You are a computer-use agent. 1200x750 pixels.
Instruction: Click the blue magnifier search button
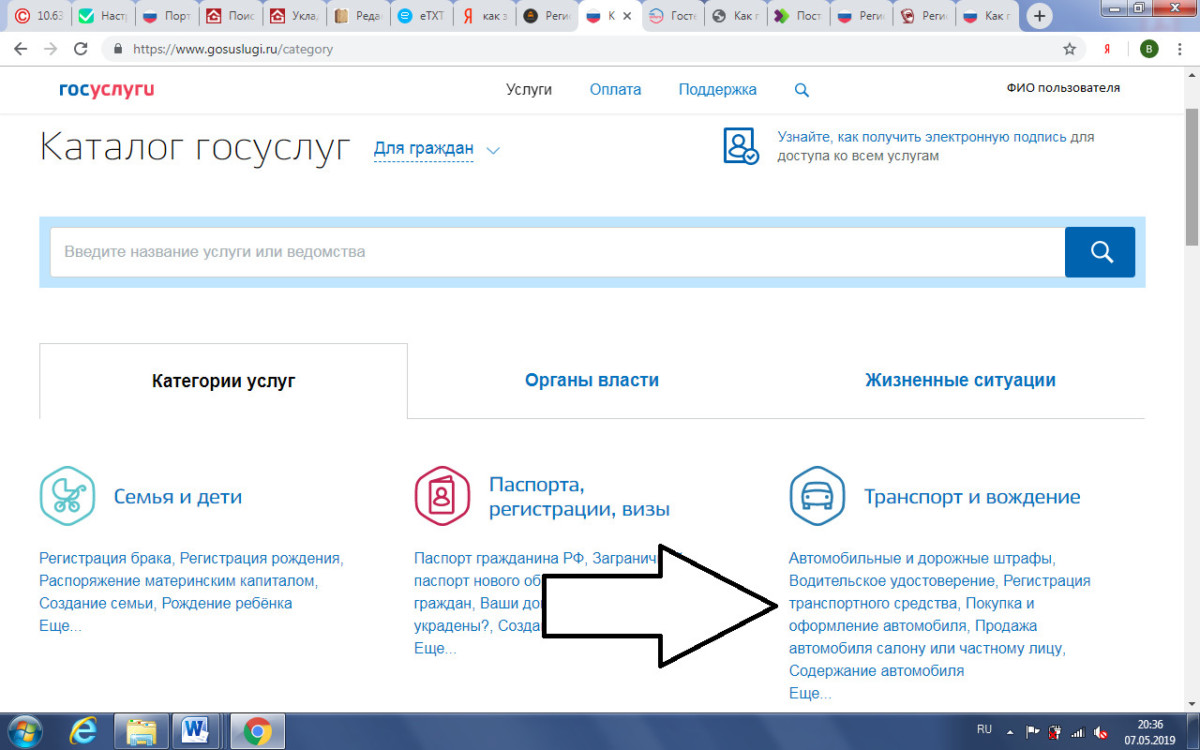pyautogui.click(x=1100, y=252)
